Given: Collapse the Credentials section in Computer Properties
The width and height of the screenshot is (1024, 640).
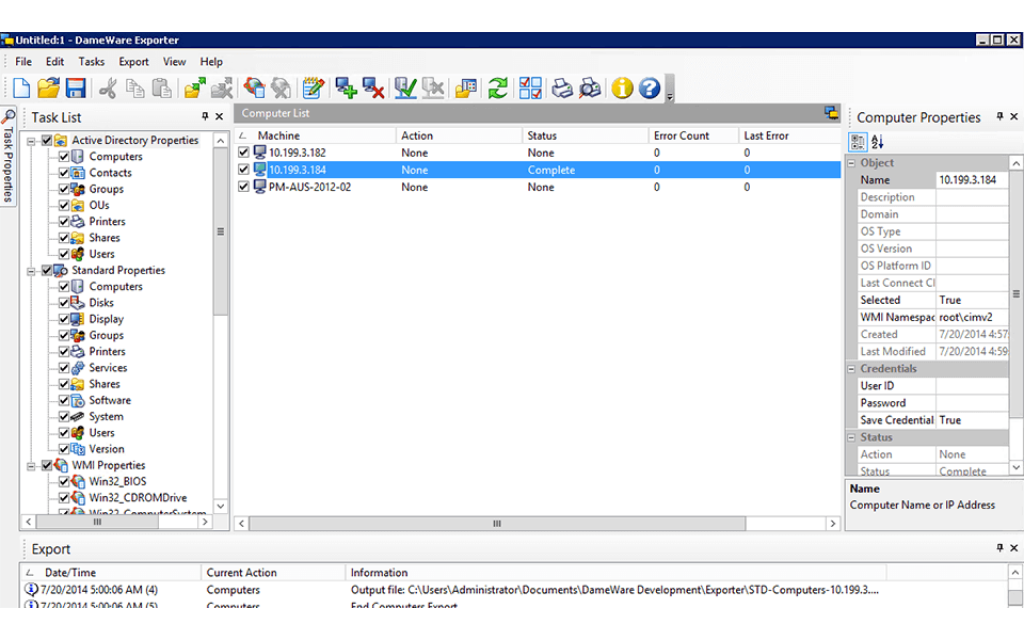Looking at the screenshot, I should click(x=851, y=369).
